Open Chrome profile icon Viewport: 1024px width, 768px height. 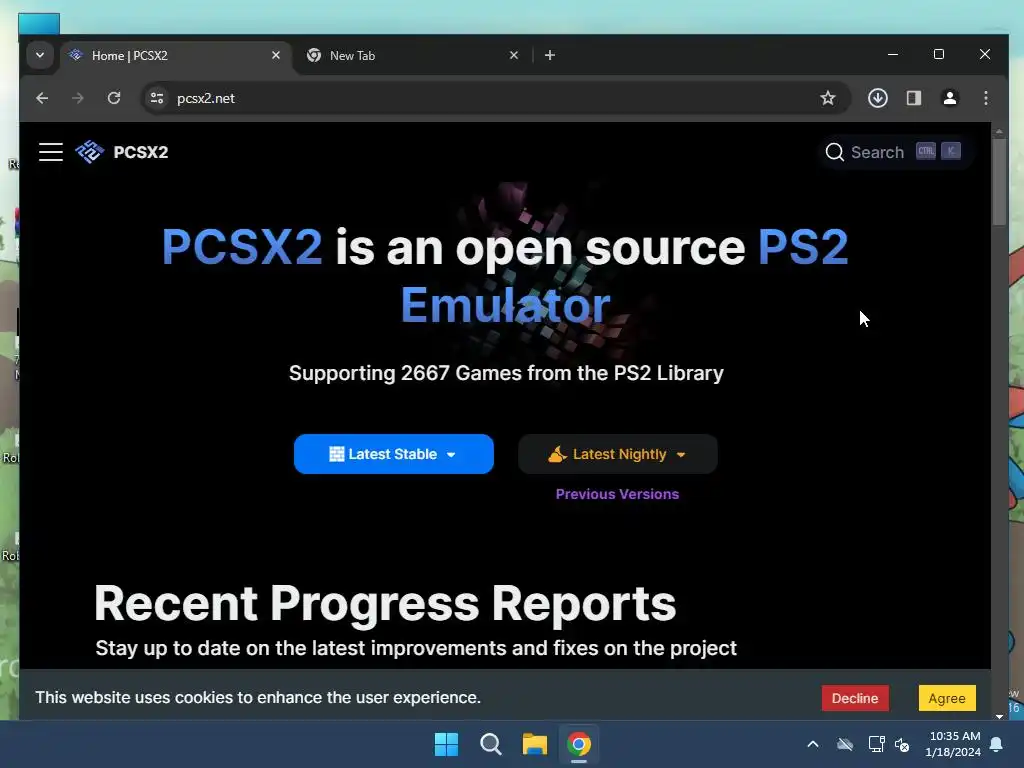click(x=950, y=98)
